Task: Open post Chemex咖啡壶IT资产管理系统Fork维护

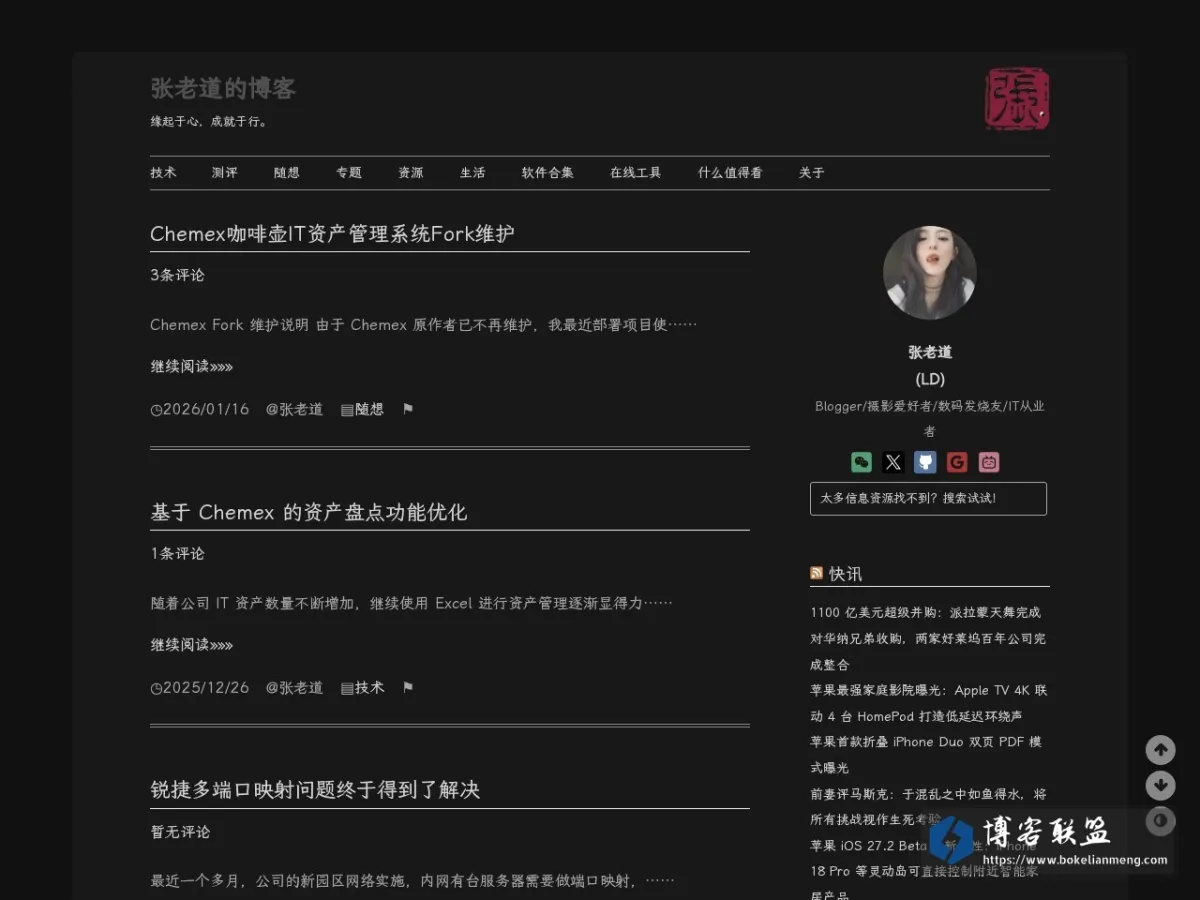Action: (332, 234)
